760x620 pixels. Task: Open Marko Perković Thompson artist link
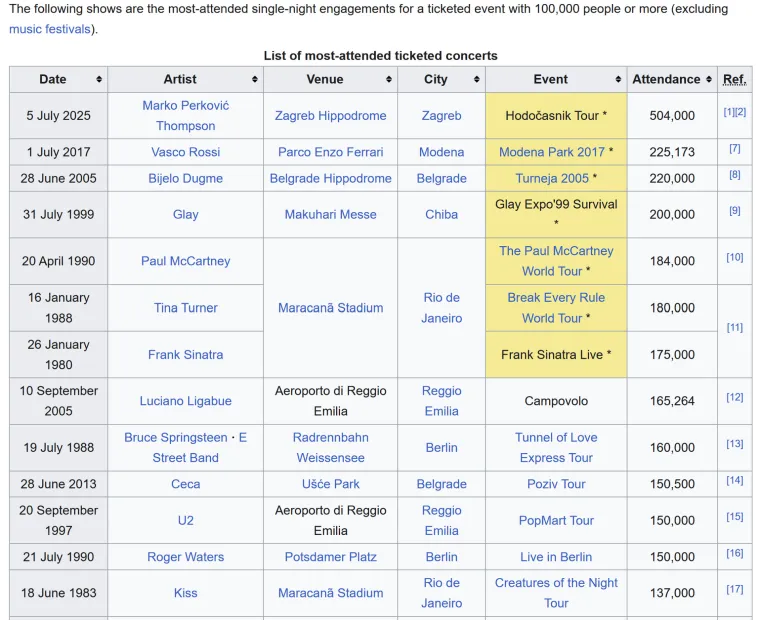point(186,116)
